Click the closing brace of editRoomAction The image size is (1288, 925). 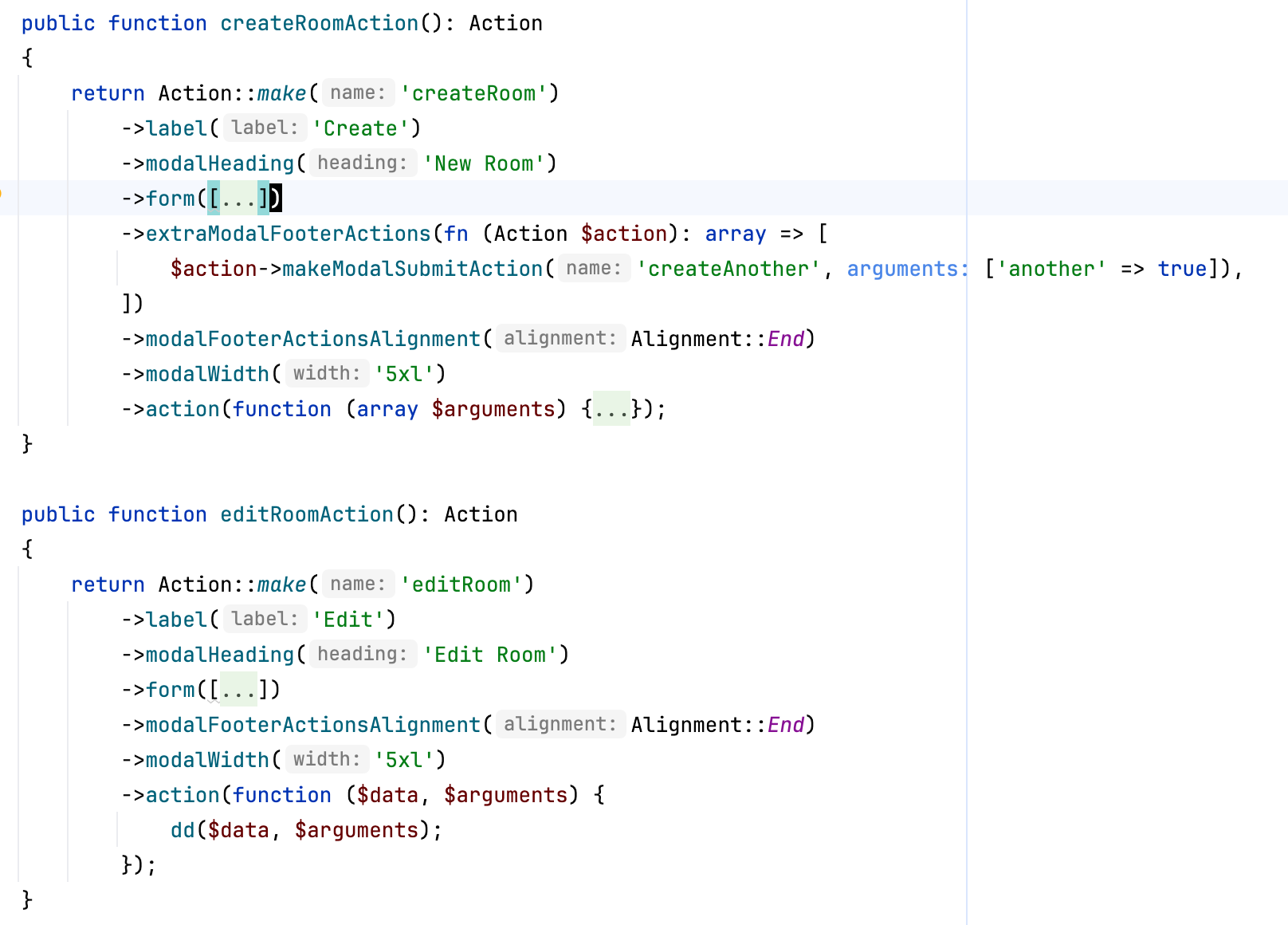[x=27, y=900]
